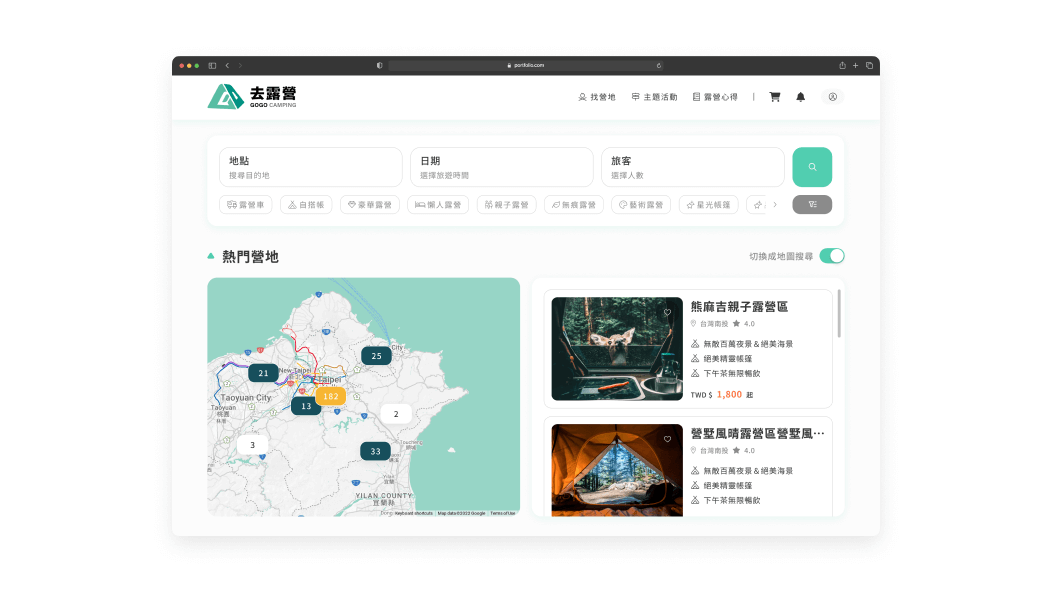
Task: Open the user account icon
Action: [833, 97]
